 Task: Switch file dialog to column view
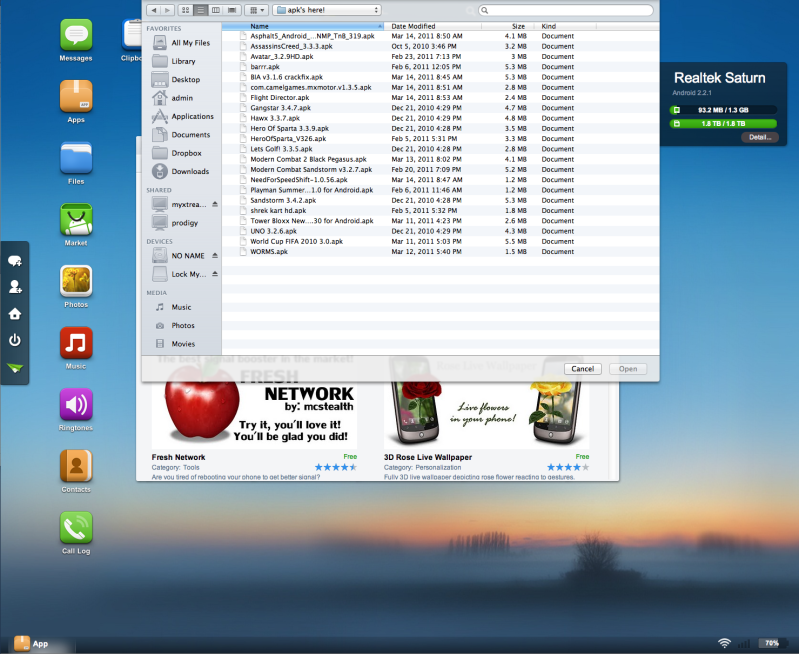click(x=216, y=10)
